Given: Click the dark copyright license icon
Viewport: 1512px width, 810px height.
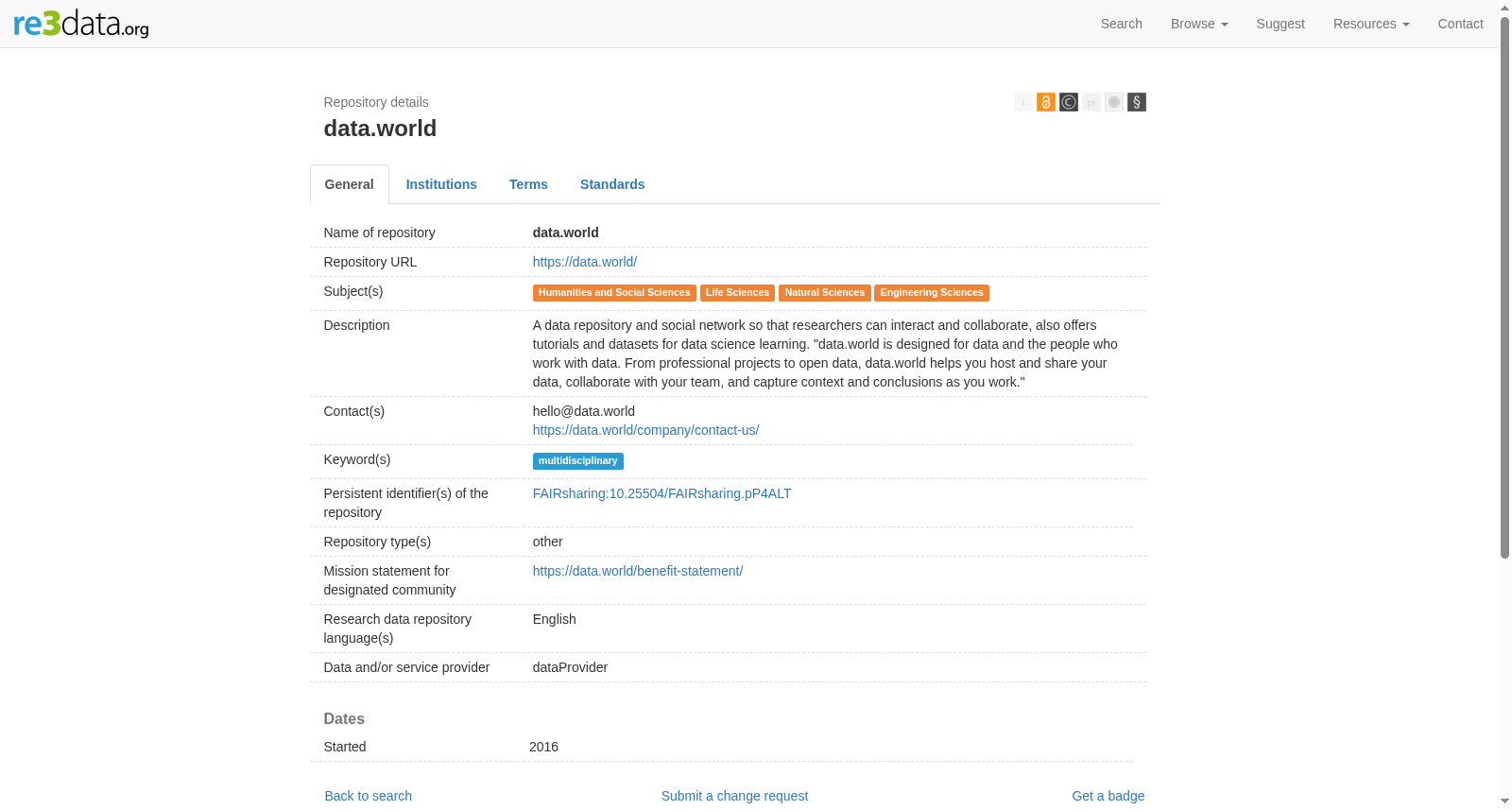Looking at the screenshot, I should pos(1069,102).
